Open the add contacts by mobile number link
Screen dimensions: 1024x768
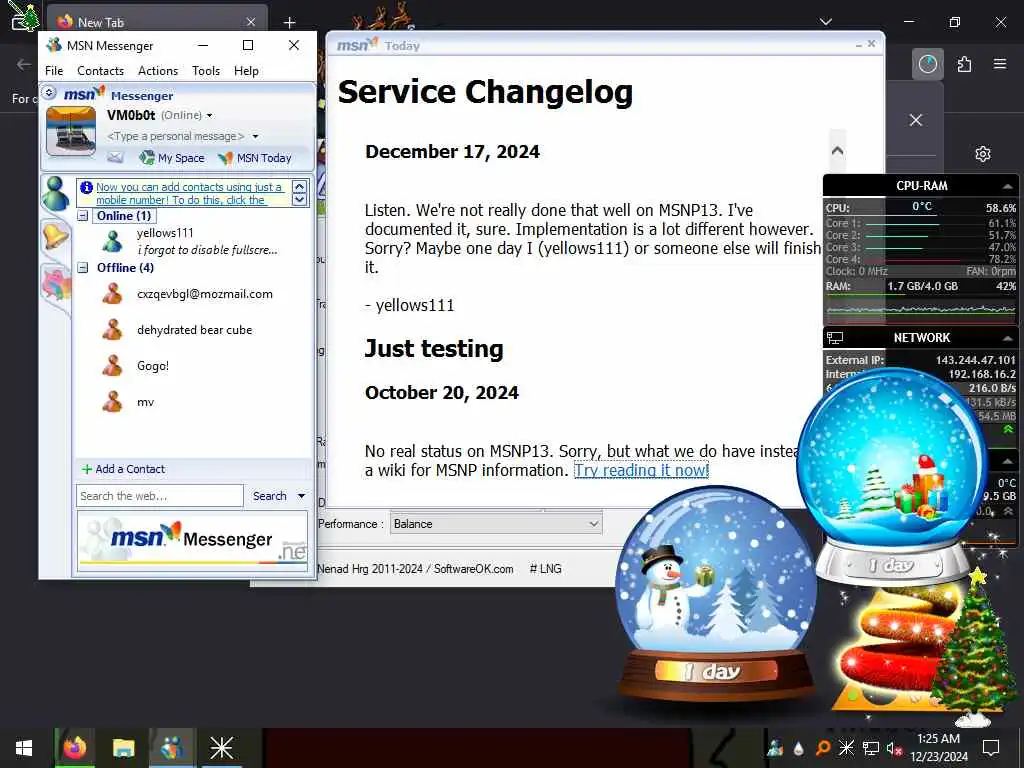pos(189,193)
